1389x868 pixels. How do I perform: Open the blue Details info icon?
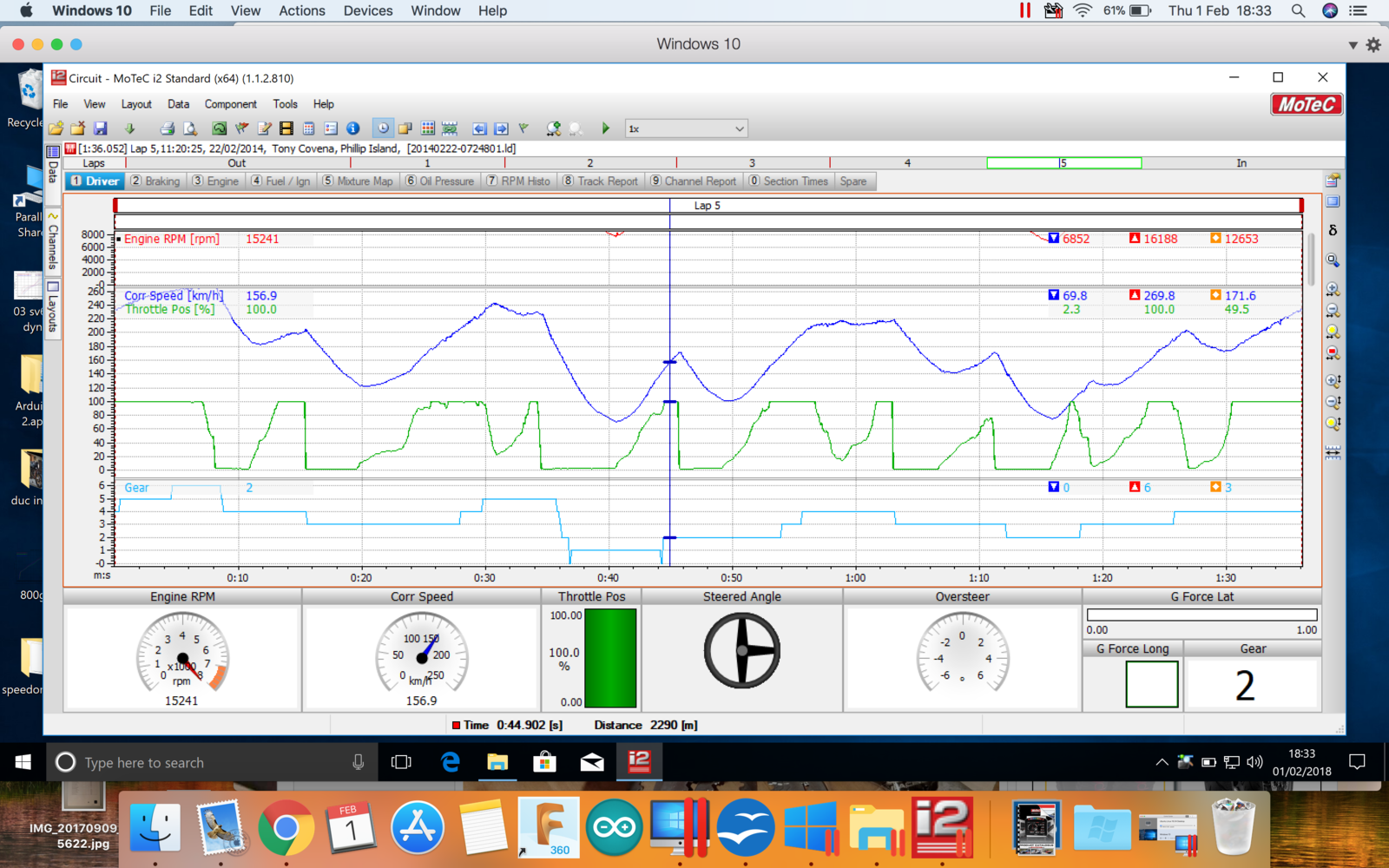pos(352,128)
